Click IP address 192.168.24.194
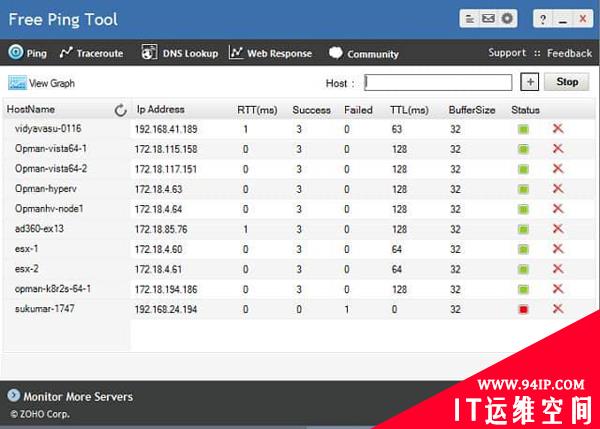600x429 pixels. [166, 309]
